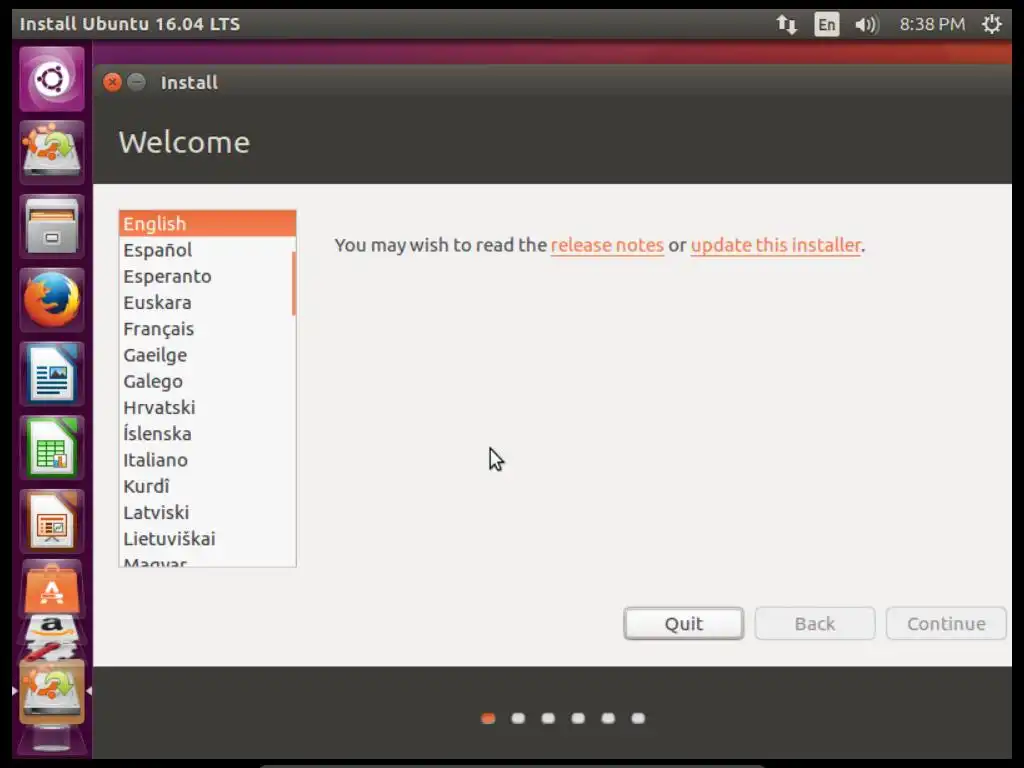Open LibreOffice Calc spreadsheet
The image size is (1024, 768).
52,448
